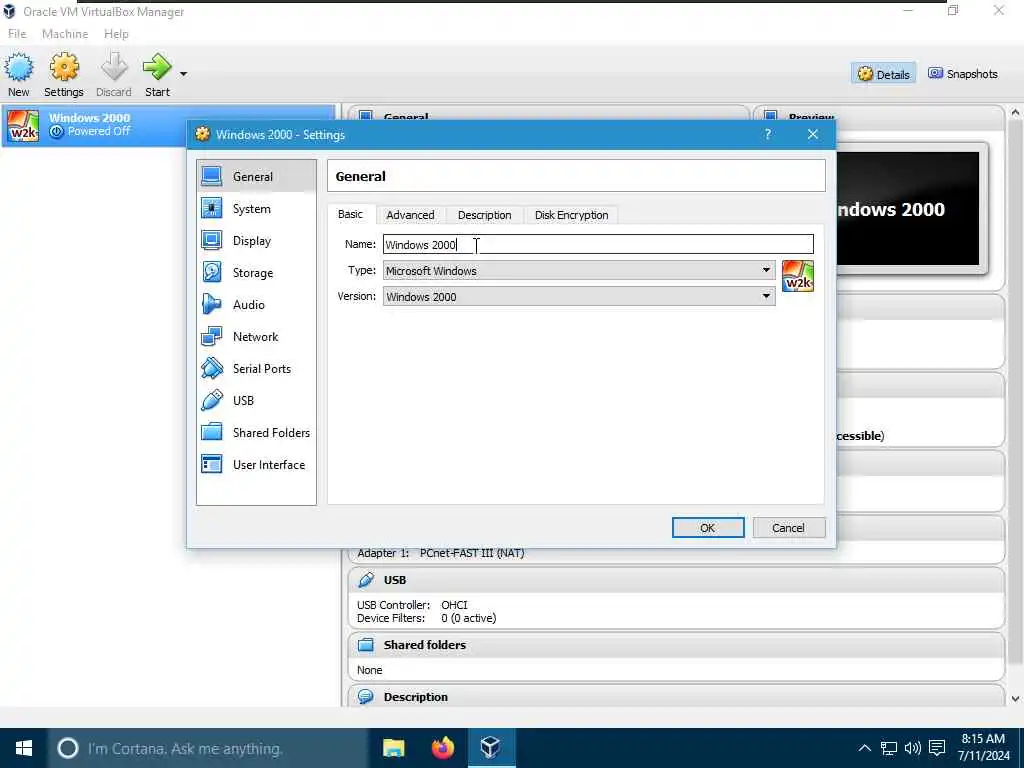Click the USB section icon in details pane
The width and height of the screenshot is (1024, 768).
(x=366, y=580)
